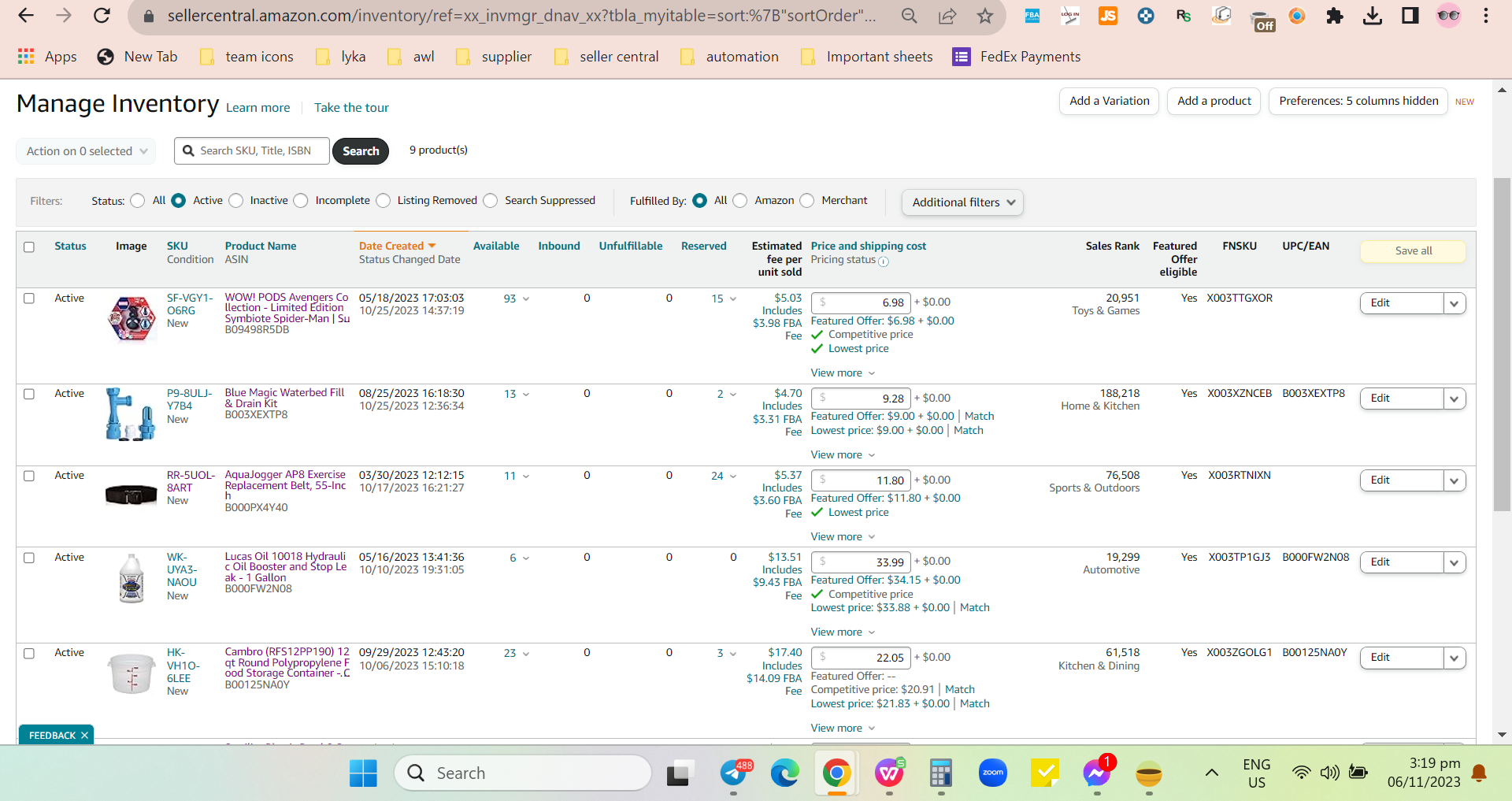Close the FEEDBACK tab
This screenshot has height=801, width=1512.
tap(84, 736)
